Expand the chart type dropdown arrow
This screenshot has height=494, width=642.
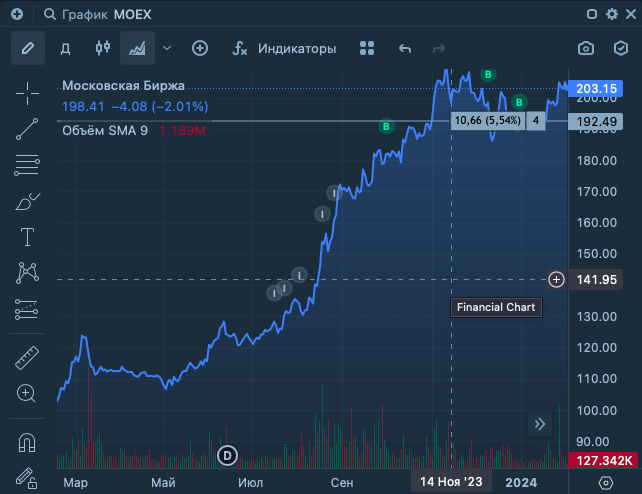coord(167,48)
